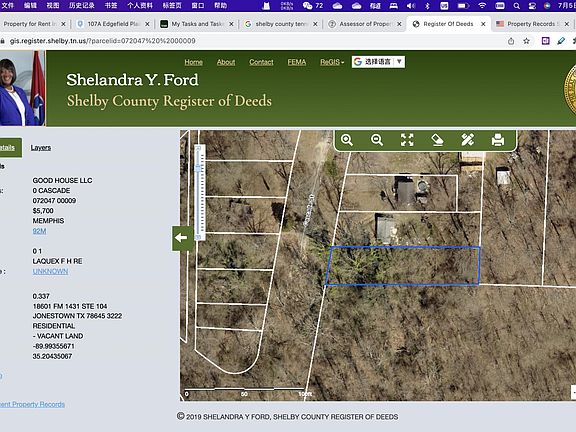Print the current map view
The height and width of the screenshot is (432, 576).
tap(498, 140)
